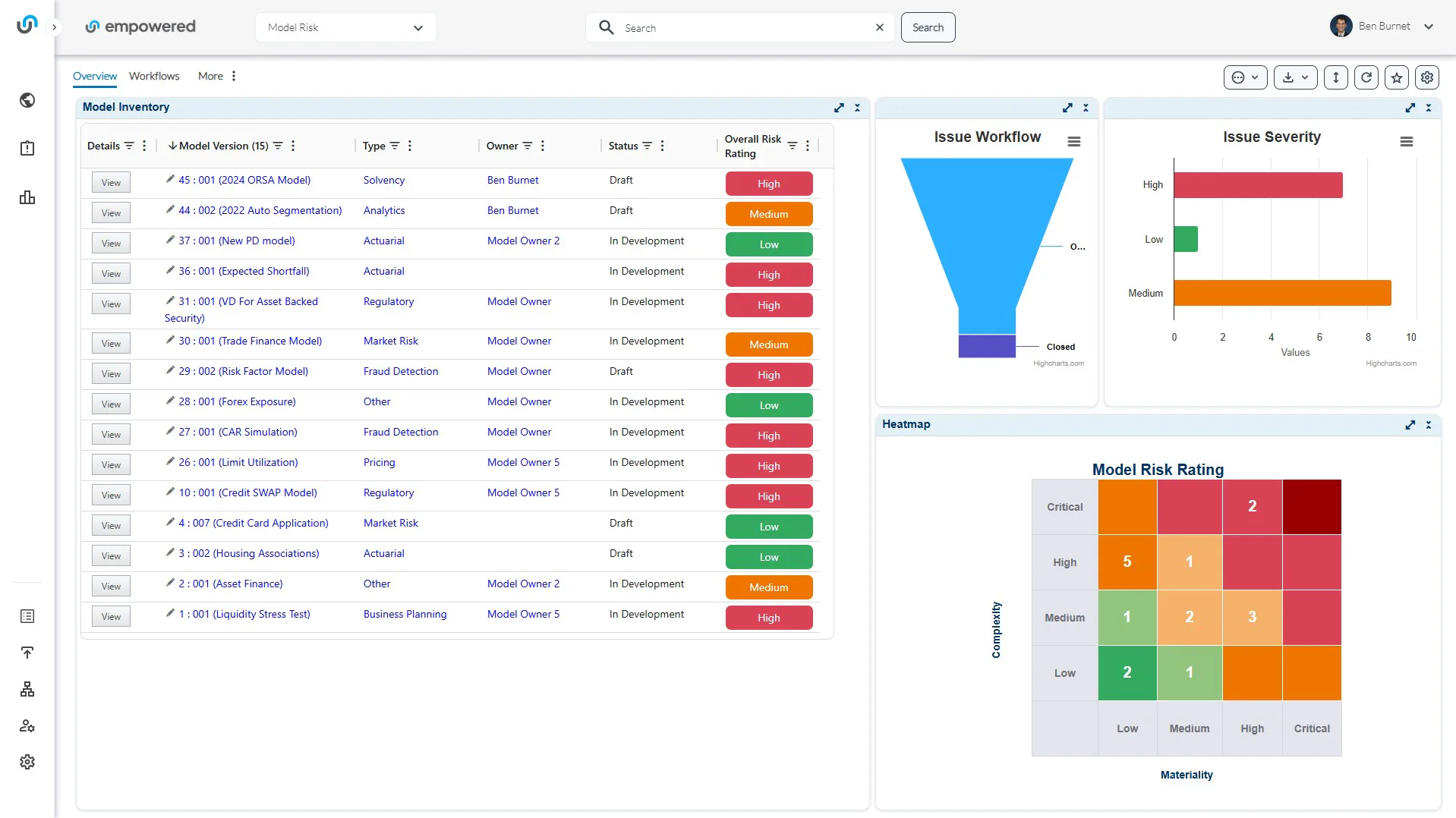
Task: Collapse the Model Inventory panel
Action: click(x=858, y=108)
